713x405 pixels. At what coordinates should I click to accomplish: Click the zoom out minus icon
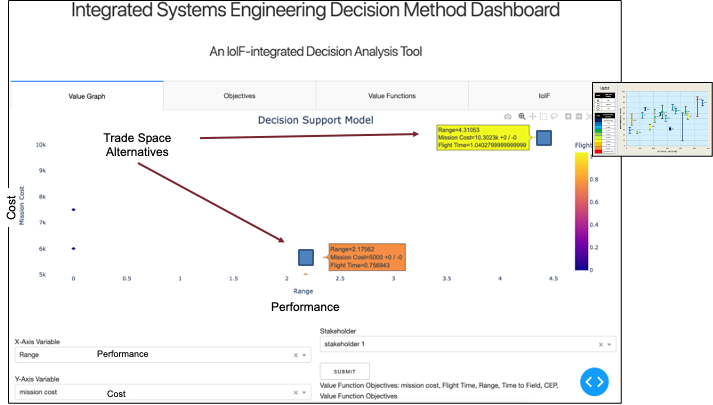579,117
